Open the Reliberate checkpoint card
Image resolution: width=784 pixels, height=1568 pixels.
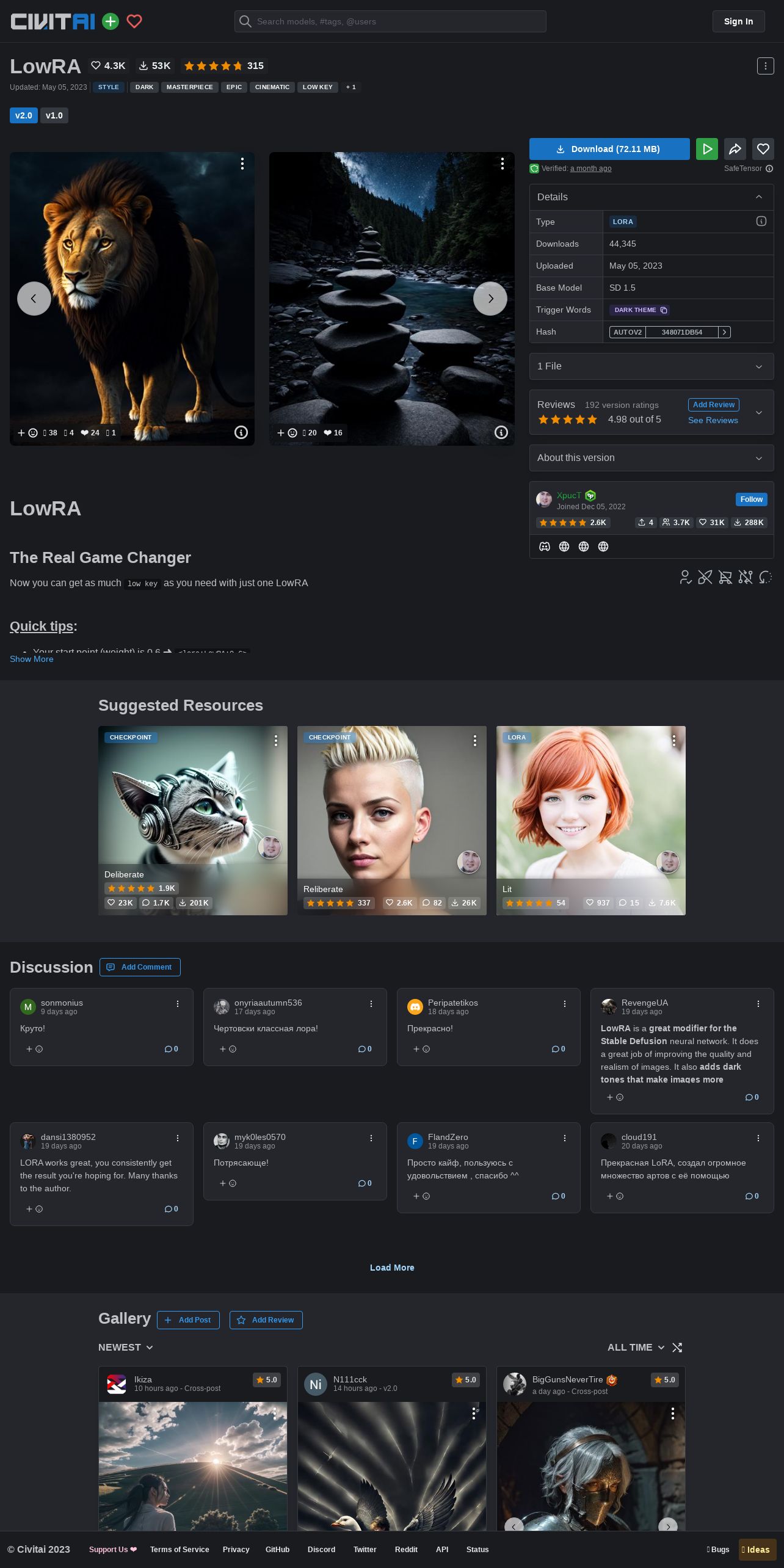coord(392,821)
